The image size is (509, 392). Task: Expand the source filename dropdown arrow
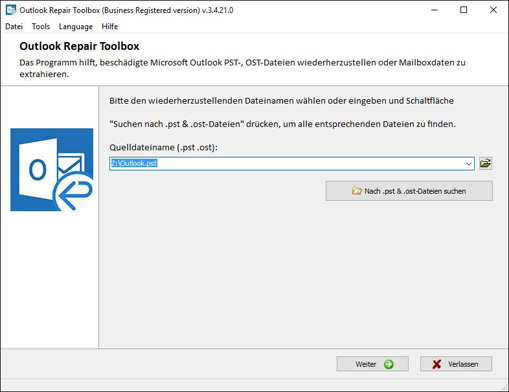pos(468,164)
